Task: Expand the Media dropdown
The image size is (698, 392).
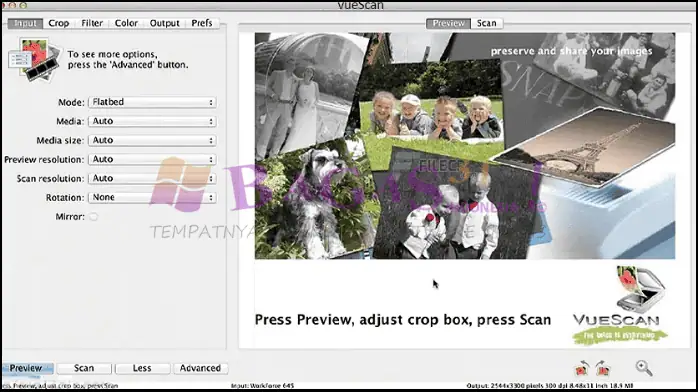Action: click(x=152, y=121)
